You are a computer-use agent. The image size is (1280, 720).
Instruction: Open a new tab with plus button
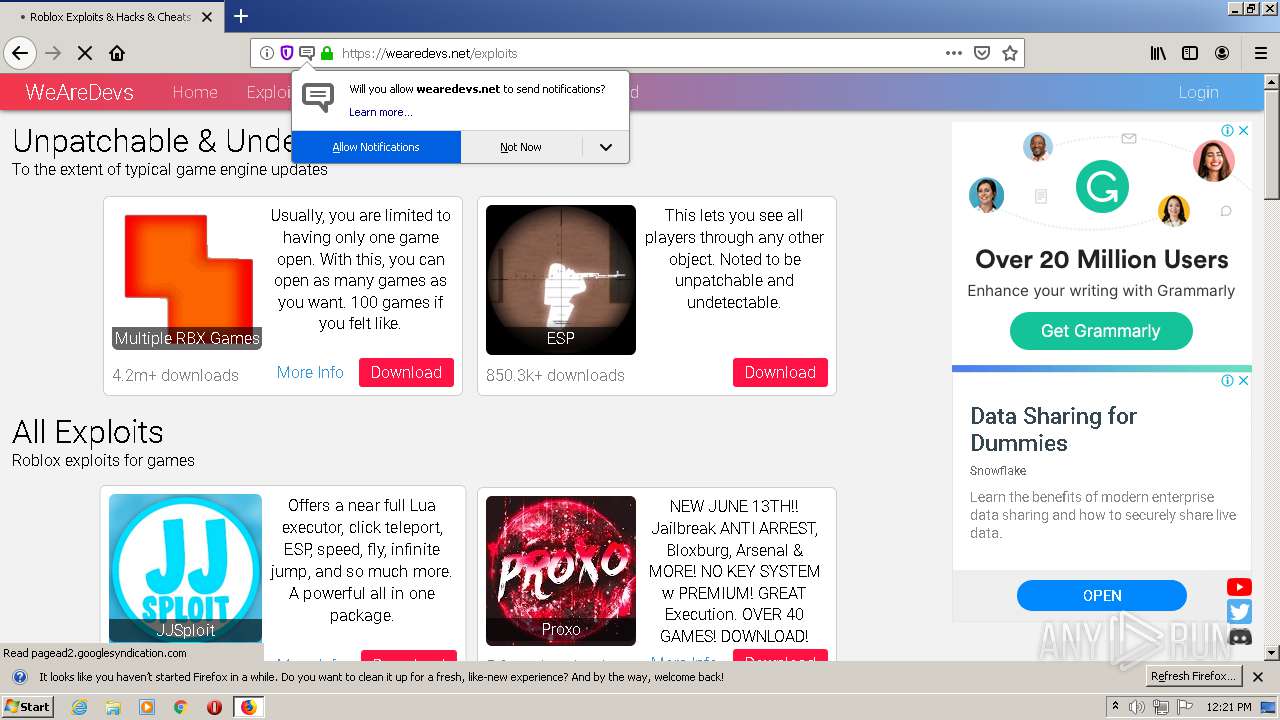(241, 16)
